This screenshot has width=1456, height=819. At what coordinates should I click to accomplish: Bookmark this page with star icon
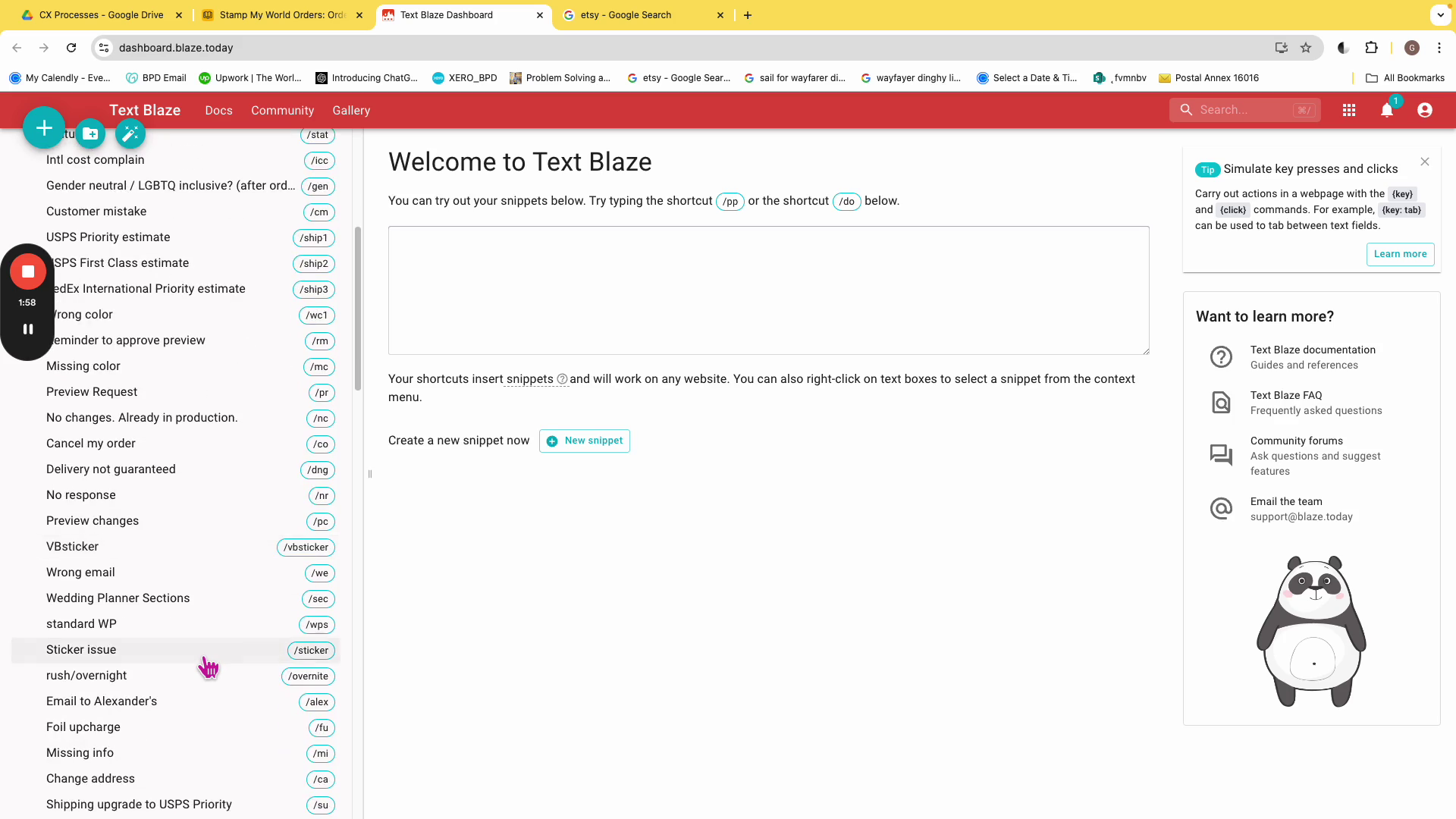pos(1306,48)
